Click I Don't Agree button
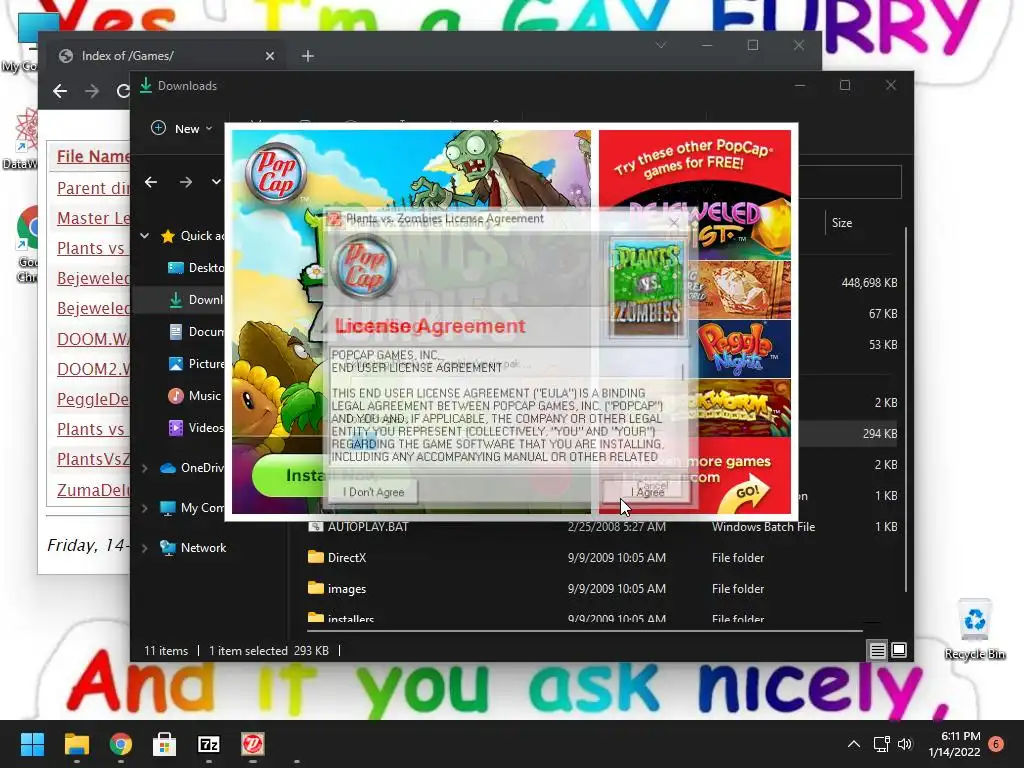The width and height of the screenshot is (1024, 768). [374, 492]
